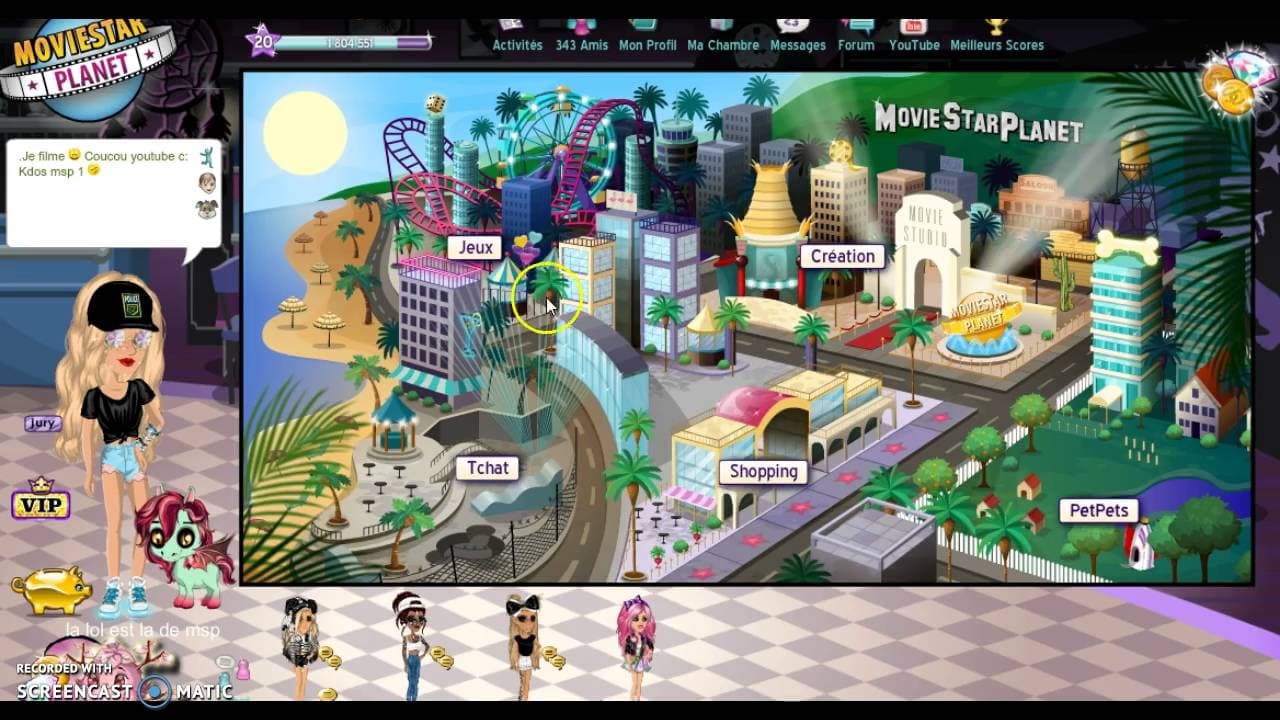Select the avatar with Mickey ears hat
1280x720 pixels.
300,646
